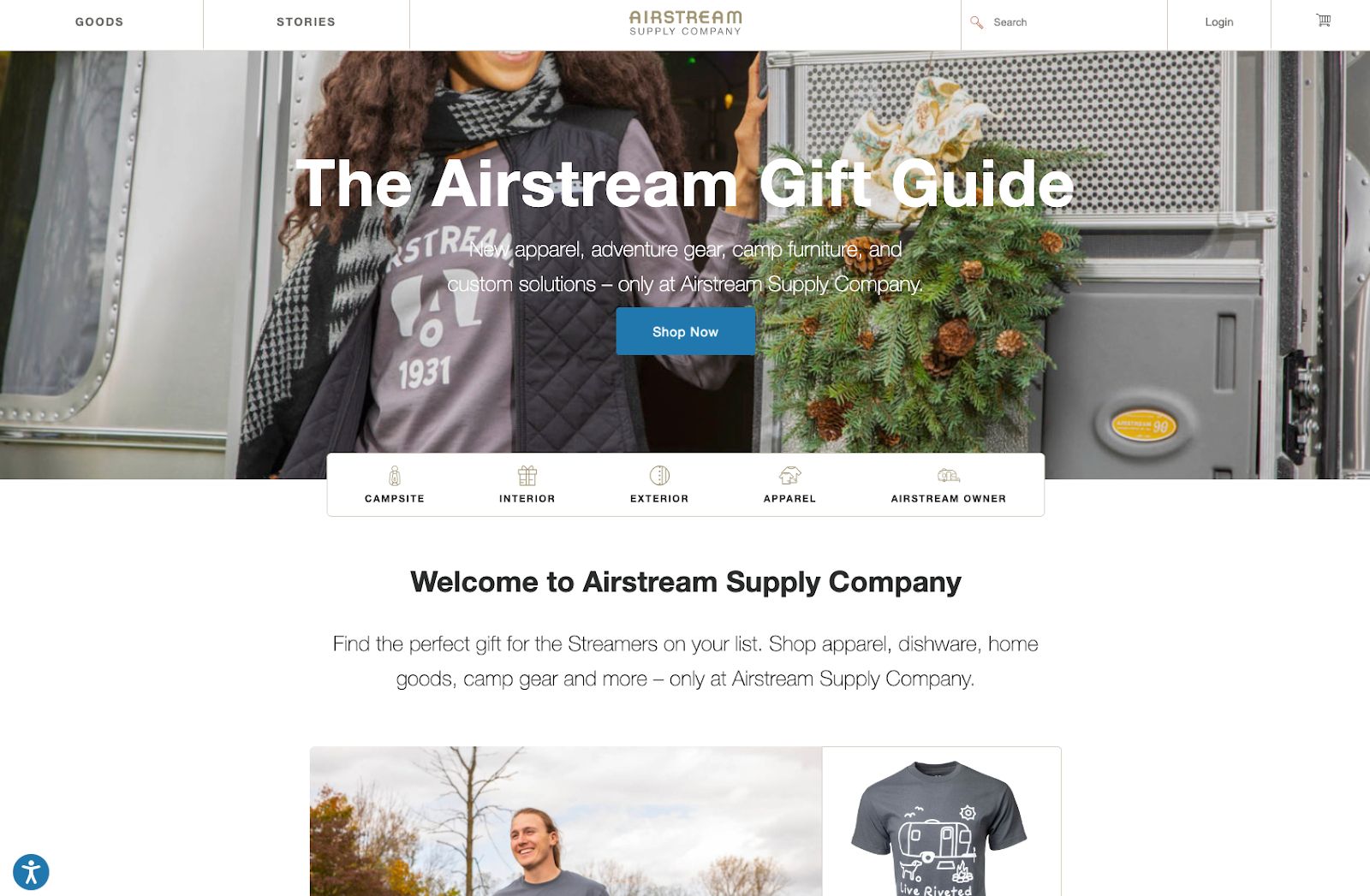Open the Goods menu
The image size is (1370, 896).
coord(99,22)
